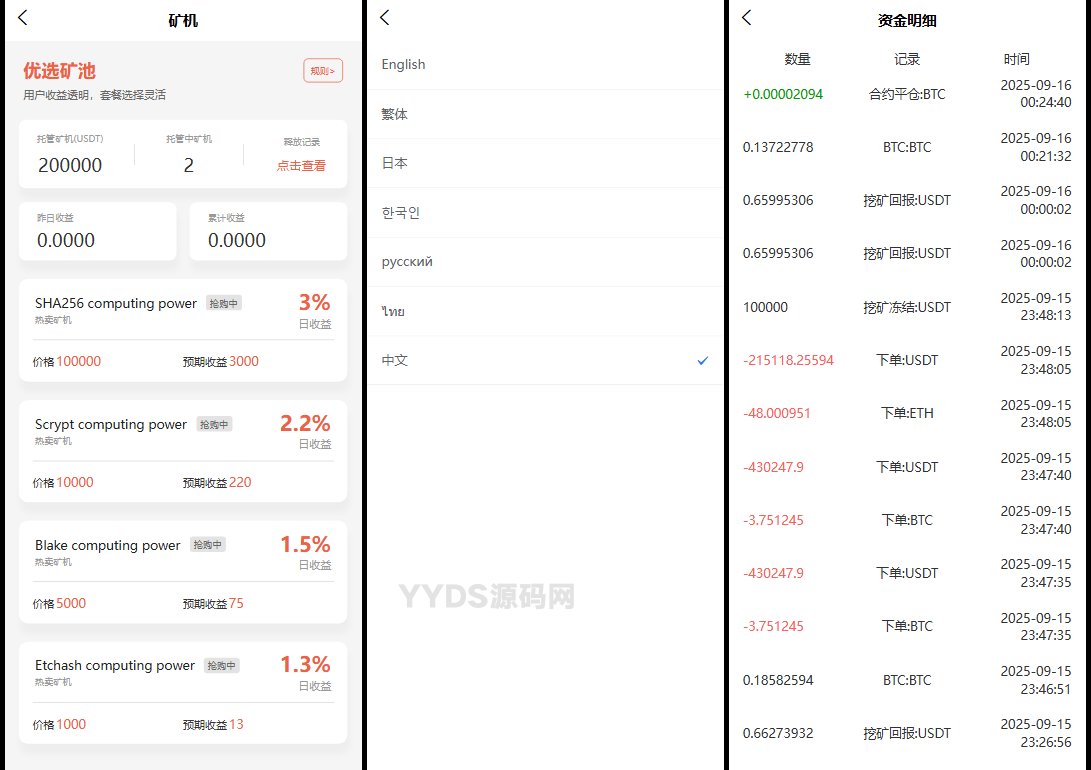This screenshot has height=770, width=1091.
Task: Click 托管中矿机 count 2
Action: pos(189,166)
